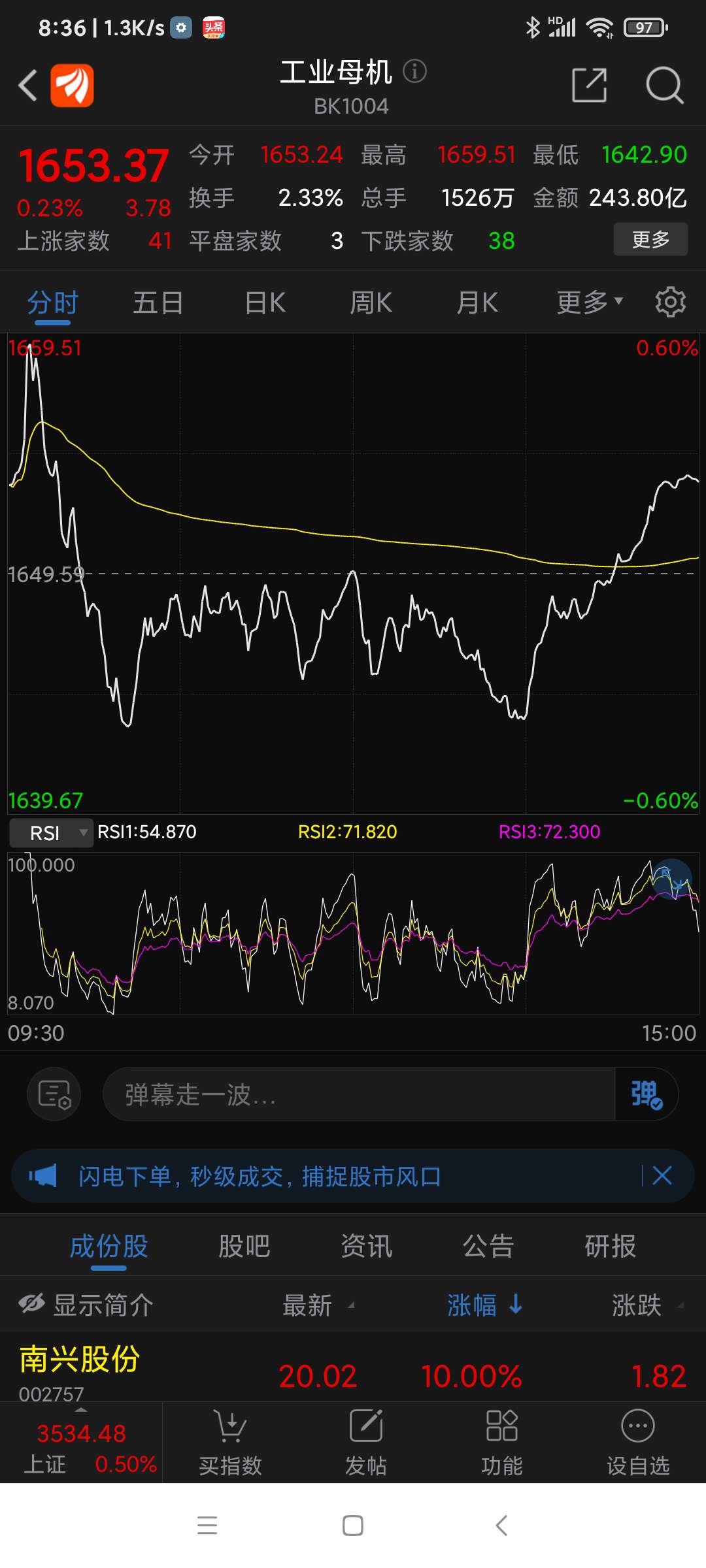Tap 设自选 ellipsis icon
Screen dimensions: 706x1568
point(638,1426)
